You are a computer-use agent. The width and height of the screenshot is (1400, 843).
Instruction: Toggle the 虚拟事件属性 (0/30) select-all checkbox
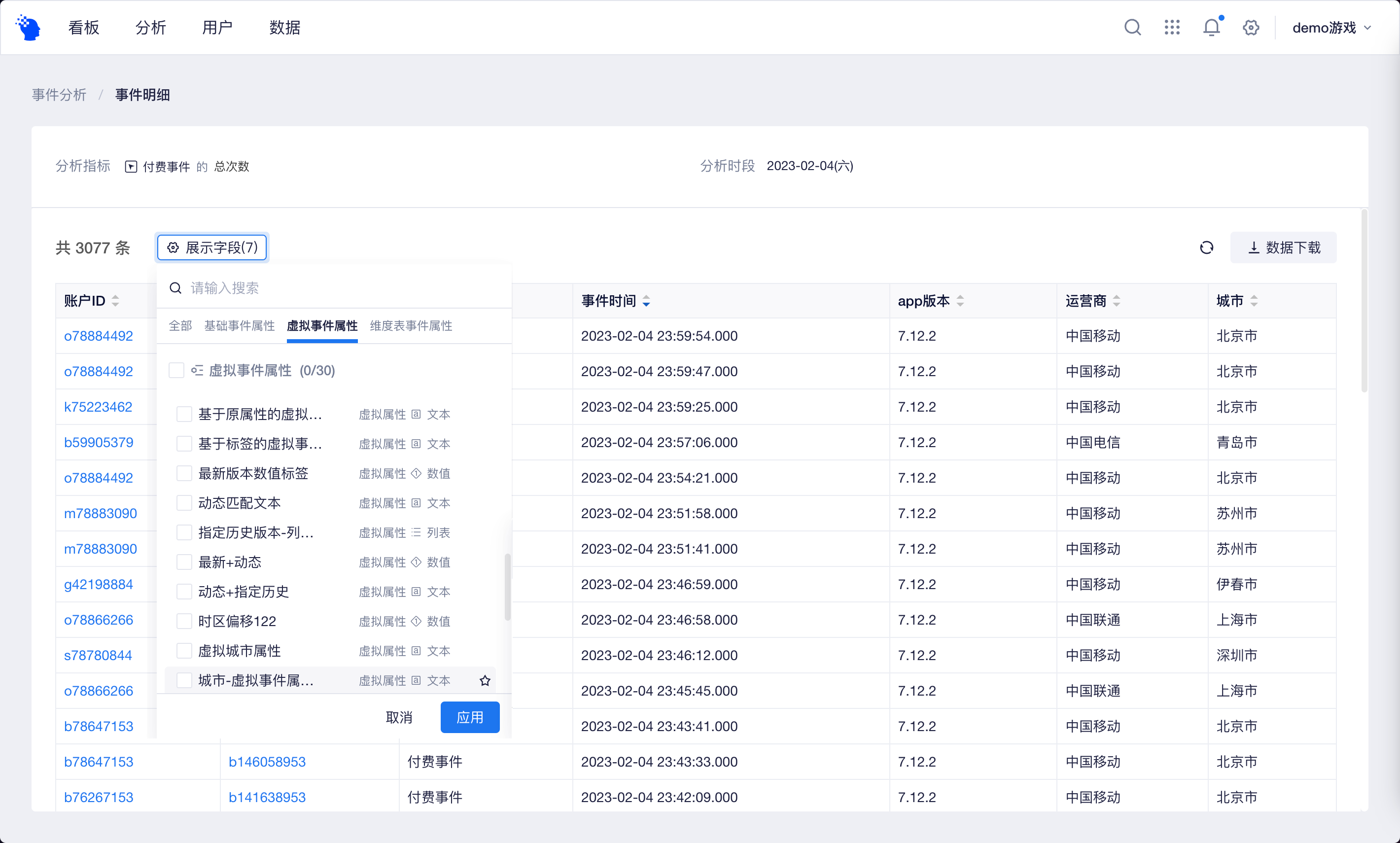[x=176, y=370]
